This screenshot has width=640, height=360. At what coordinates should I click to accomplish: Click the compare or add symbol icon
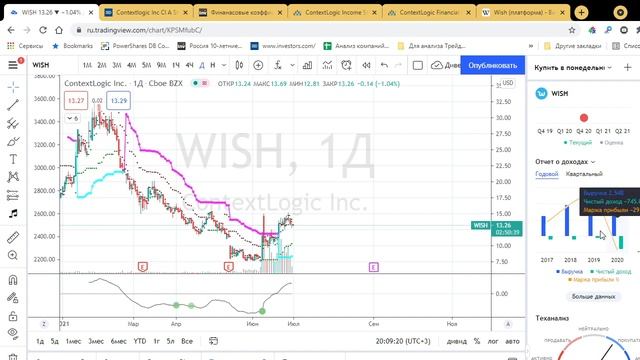click(x=258, y=65)
